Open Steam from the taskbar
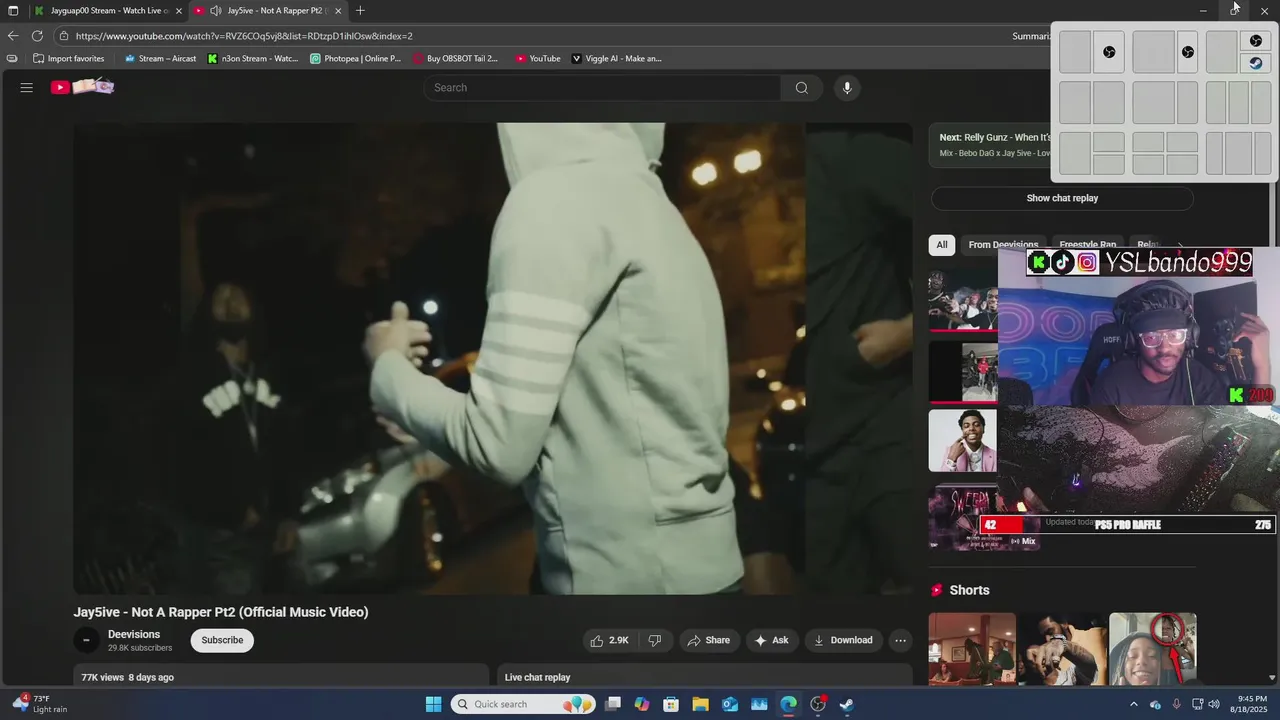Image resolution: width=1280 pixels, height=720 pixels. click(x=847, y=704)
